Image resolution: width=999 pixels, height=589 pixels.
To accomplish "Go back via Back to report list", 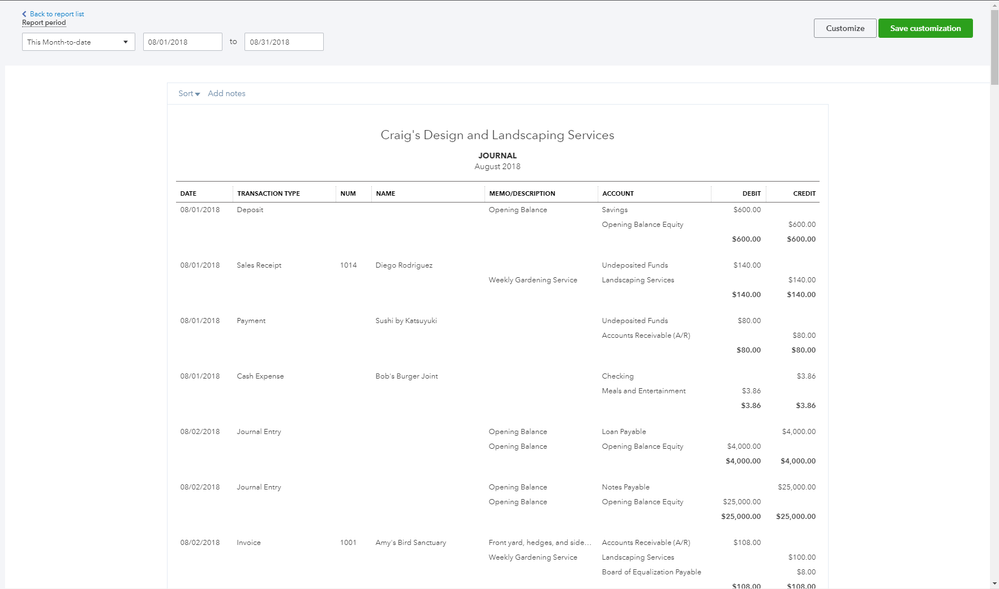I will (x=57, y=14).
